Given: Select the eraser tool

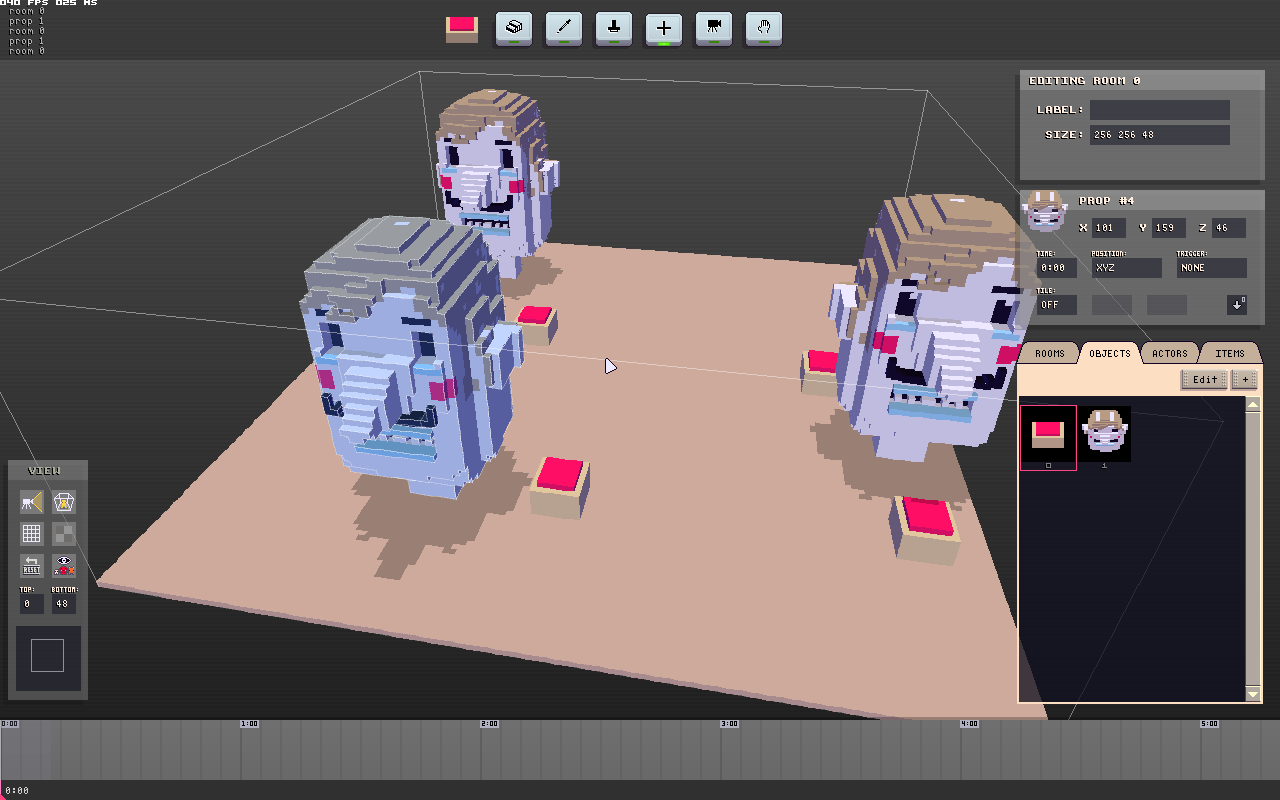Looking at the screenshot, I should pos(514,28).
